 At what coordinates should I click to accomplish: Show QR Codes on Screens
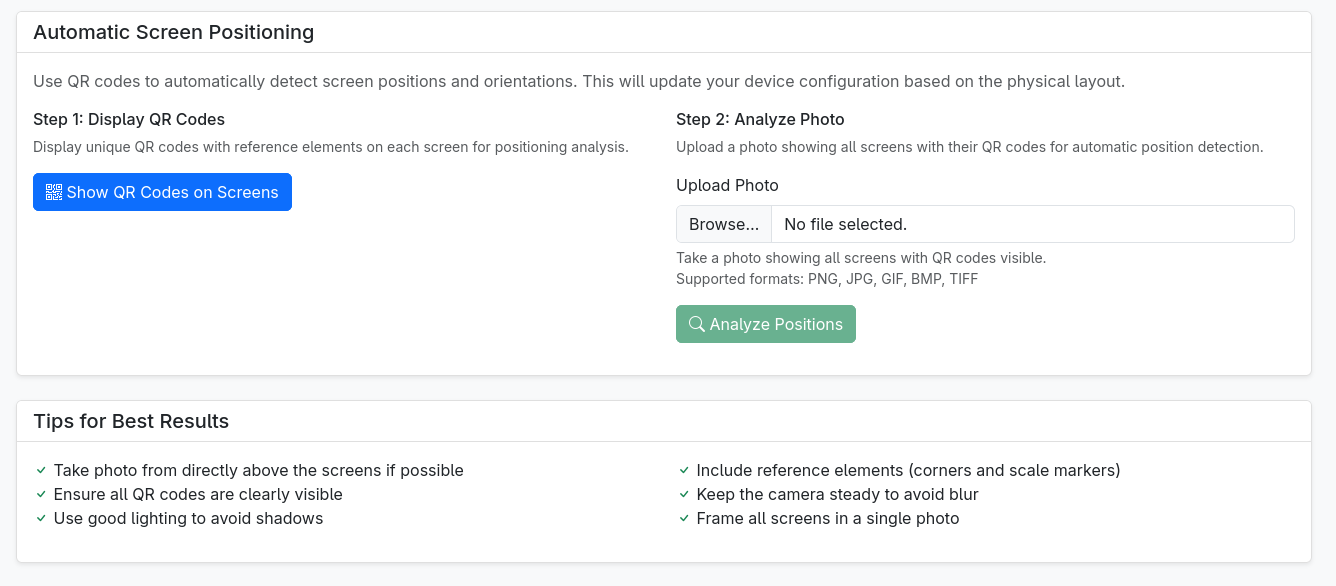click(x=162, y=192)
